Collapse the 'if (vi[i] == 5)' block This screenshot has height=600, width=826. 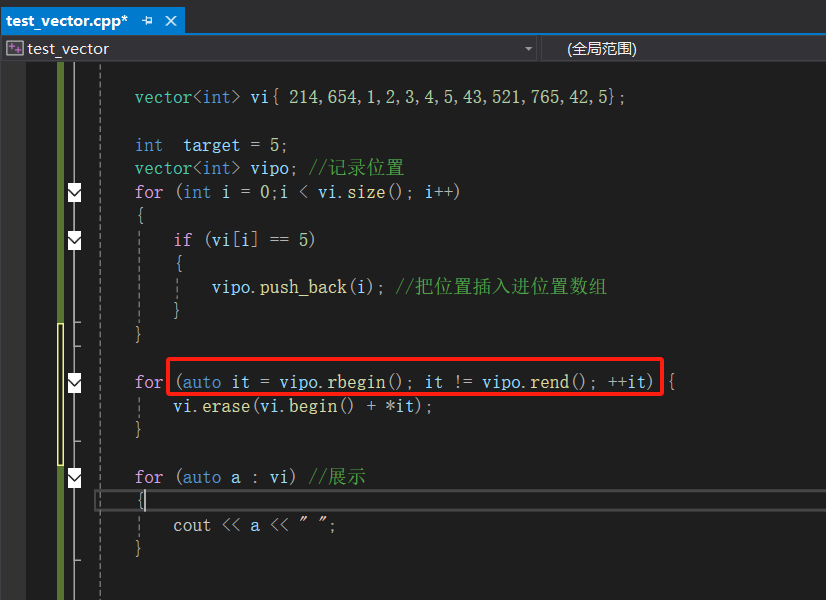coord(75,240)
